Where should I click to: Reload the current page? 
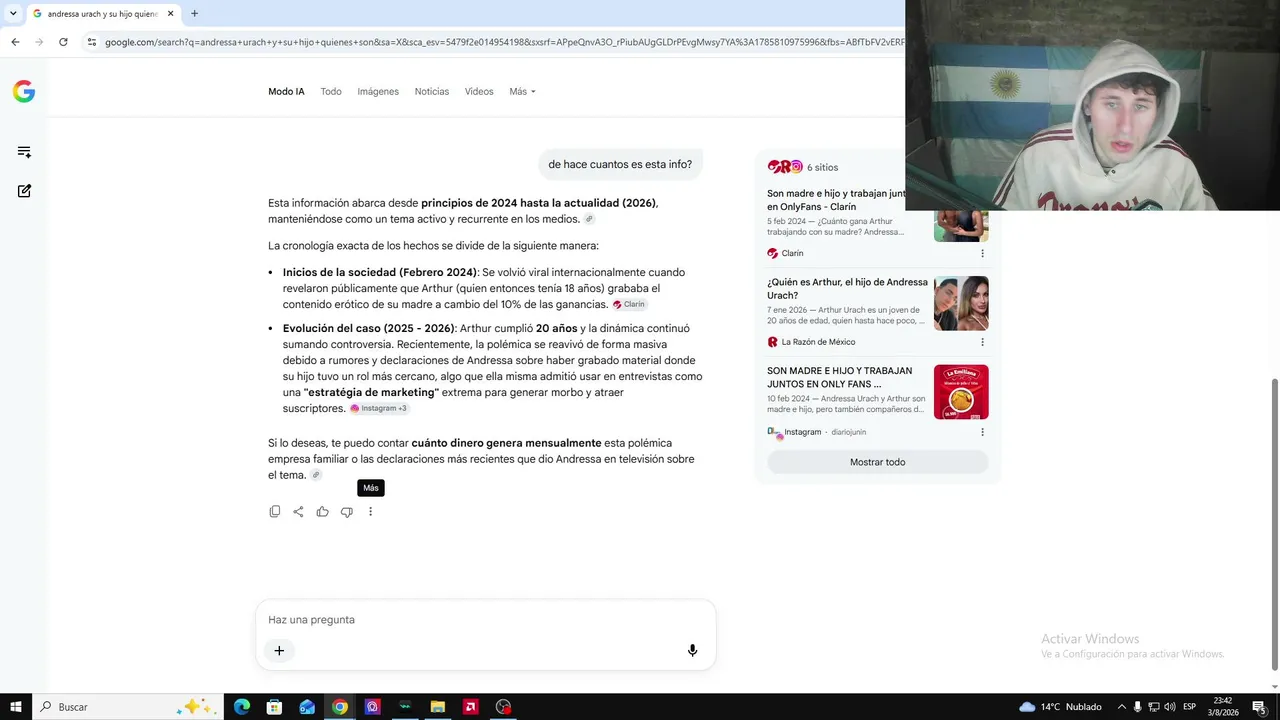[x=63, y=42]
